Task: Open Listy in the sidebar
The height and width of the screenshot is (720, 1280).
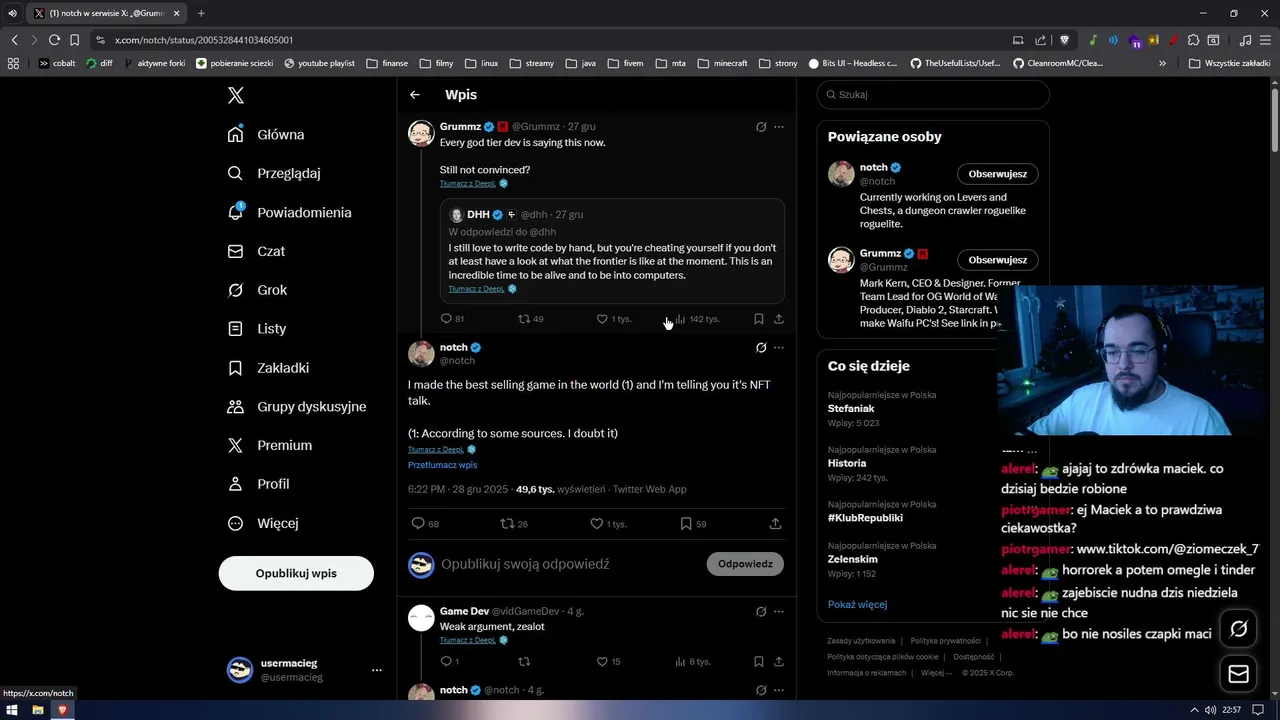Action: [258, 328]
